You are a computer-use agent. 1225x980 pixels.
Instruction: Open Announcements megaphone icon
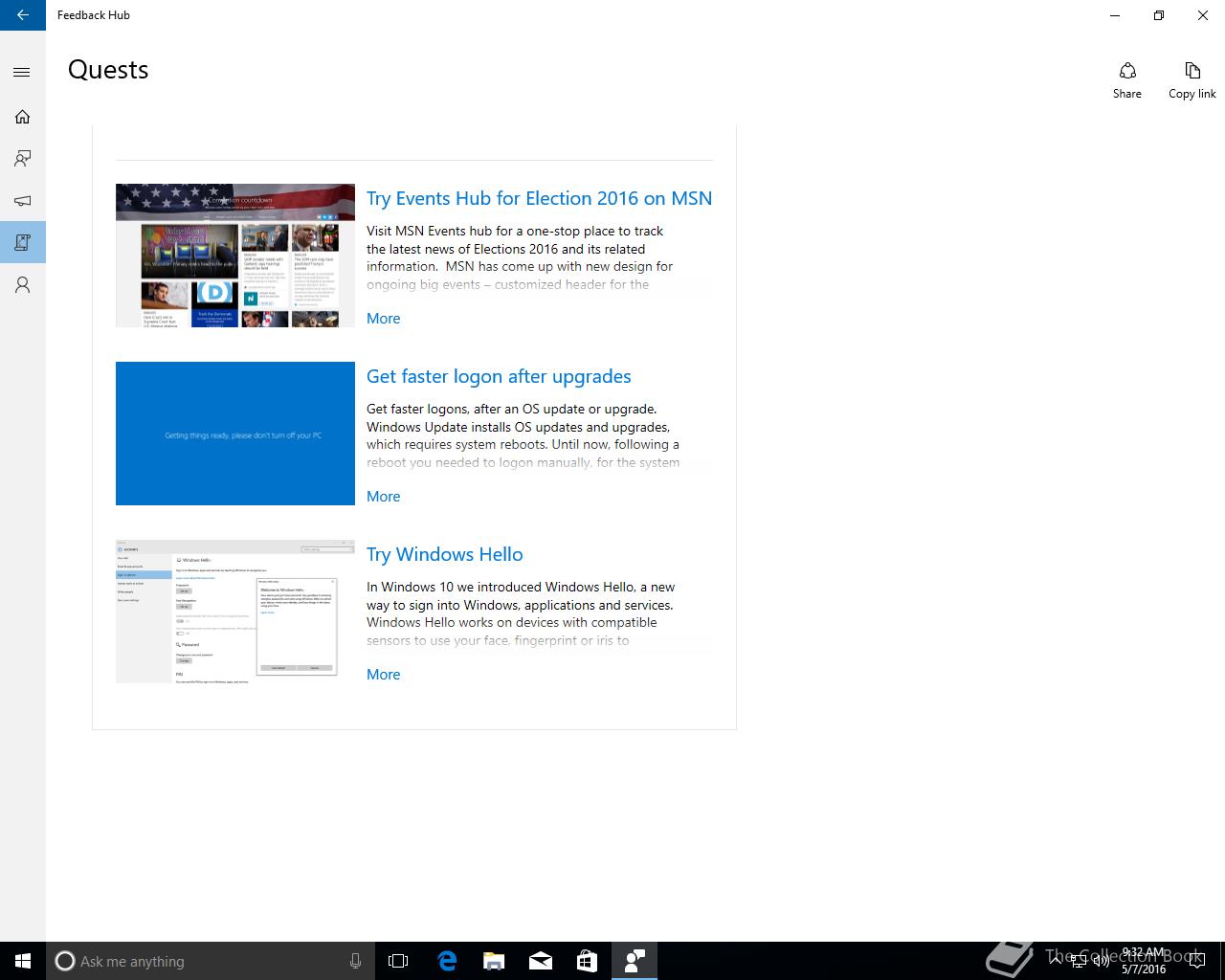(22, 201)
